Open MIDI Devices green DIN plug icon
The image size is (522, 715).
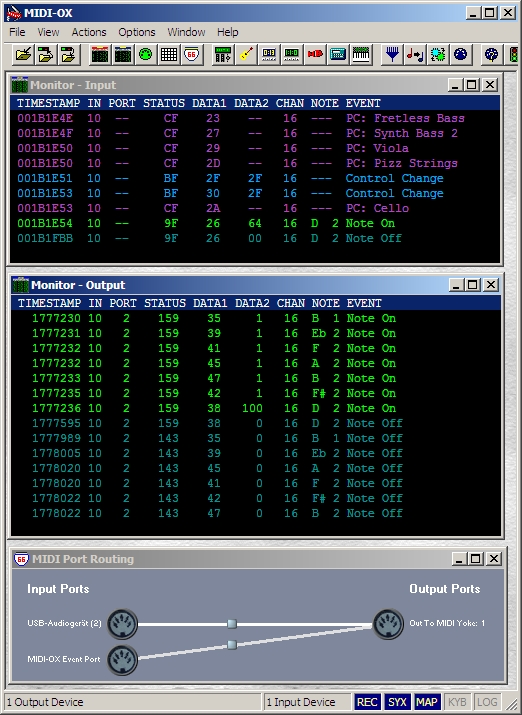(x=145, y=55)
